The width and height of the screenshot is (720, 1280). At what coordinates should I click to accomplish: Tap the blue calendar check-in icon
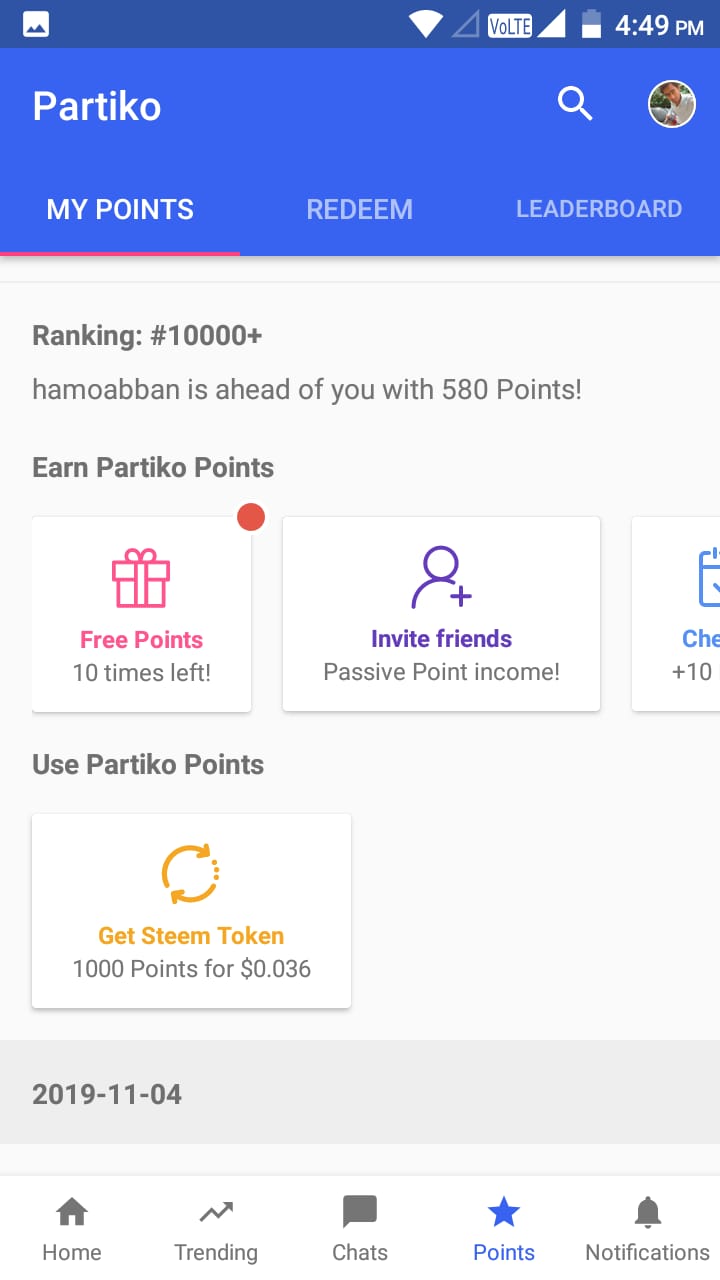708,578
